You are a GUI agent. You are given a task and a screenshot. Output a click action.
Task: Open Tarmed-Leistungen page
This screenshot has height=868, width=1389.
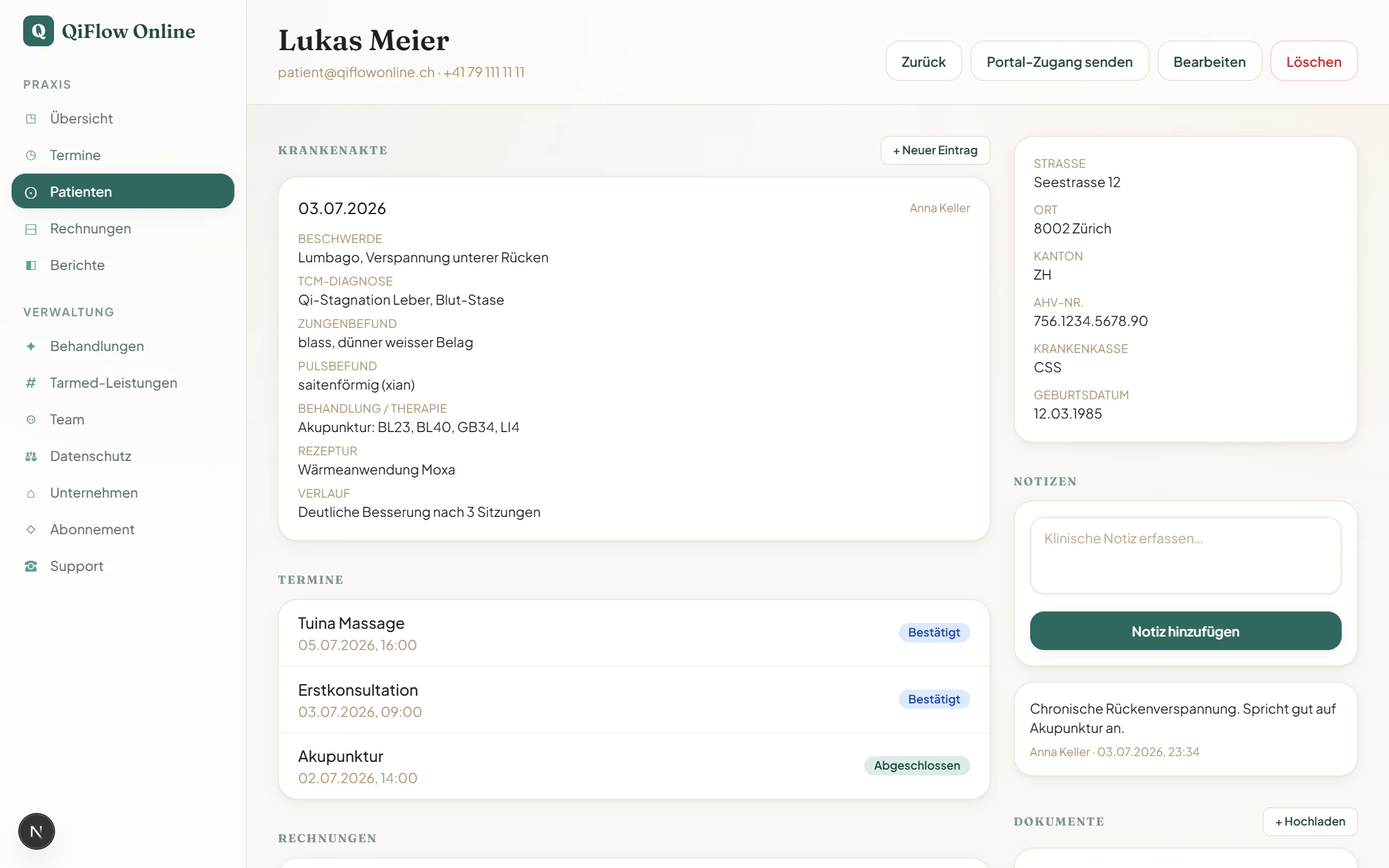coord(123,383)
